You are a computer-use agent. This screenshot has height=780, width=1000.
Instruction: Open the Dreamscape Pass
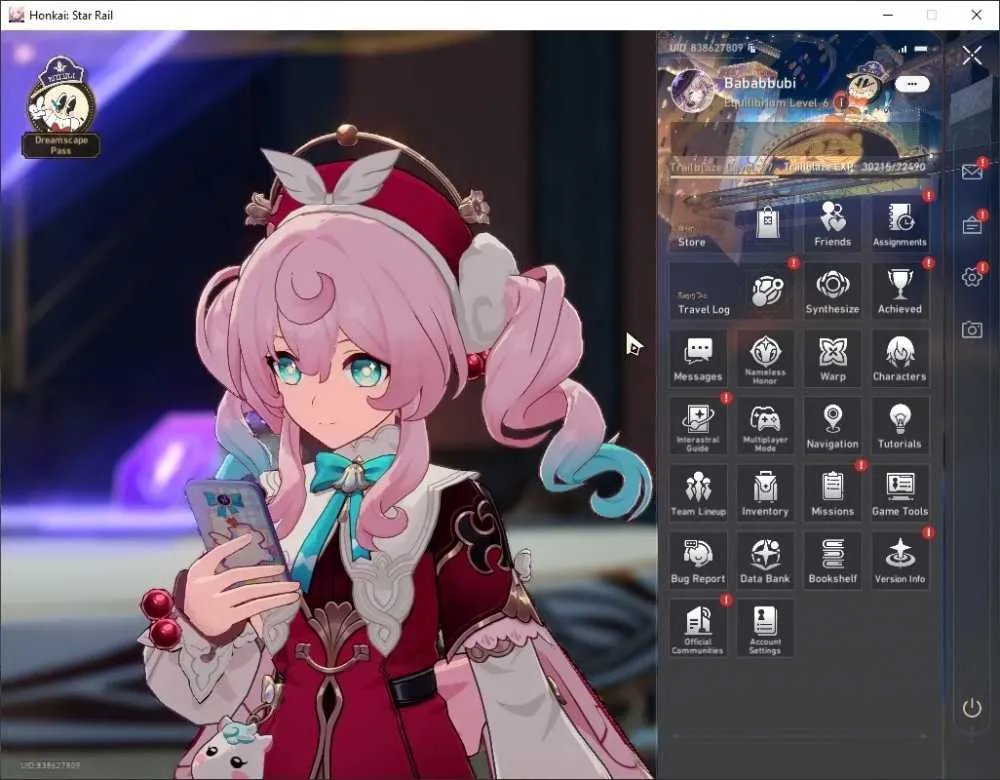tap(61, 107)
